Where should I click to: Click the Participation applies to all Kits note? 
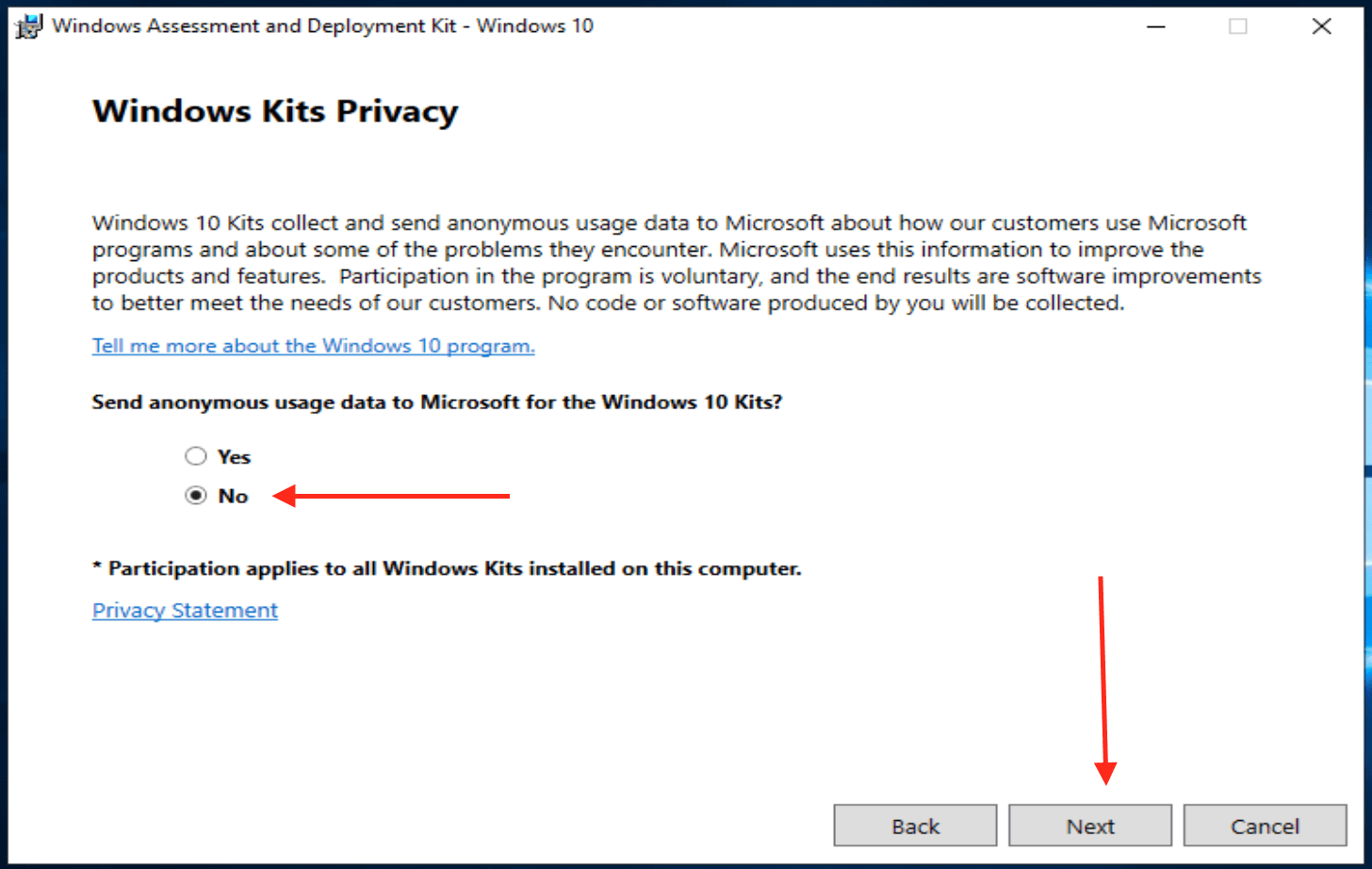(x=447, y=568)
